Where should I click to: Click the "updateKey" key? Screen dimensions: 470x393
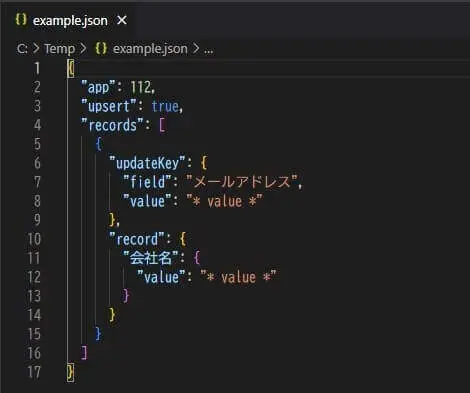[x=147, y=163]
